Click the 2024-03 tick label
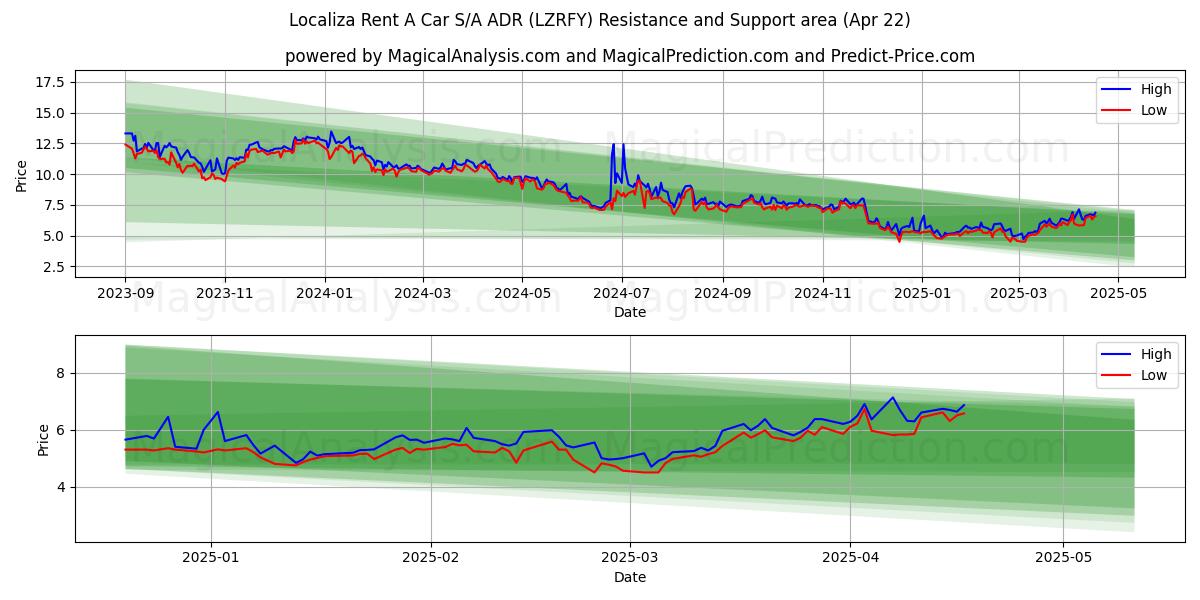 (423, 294)
